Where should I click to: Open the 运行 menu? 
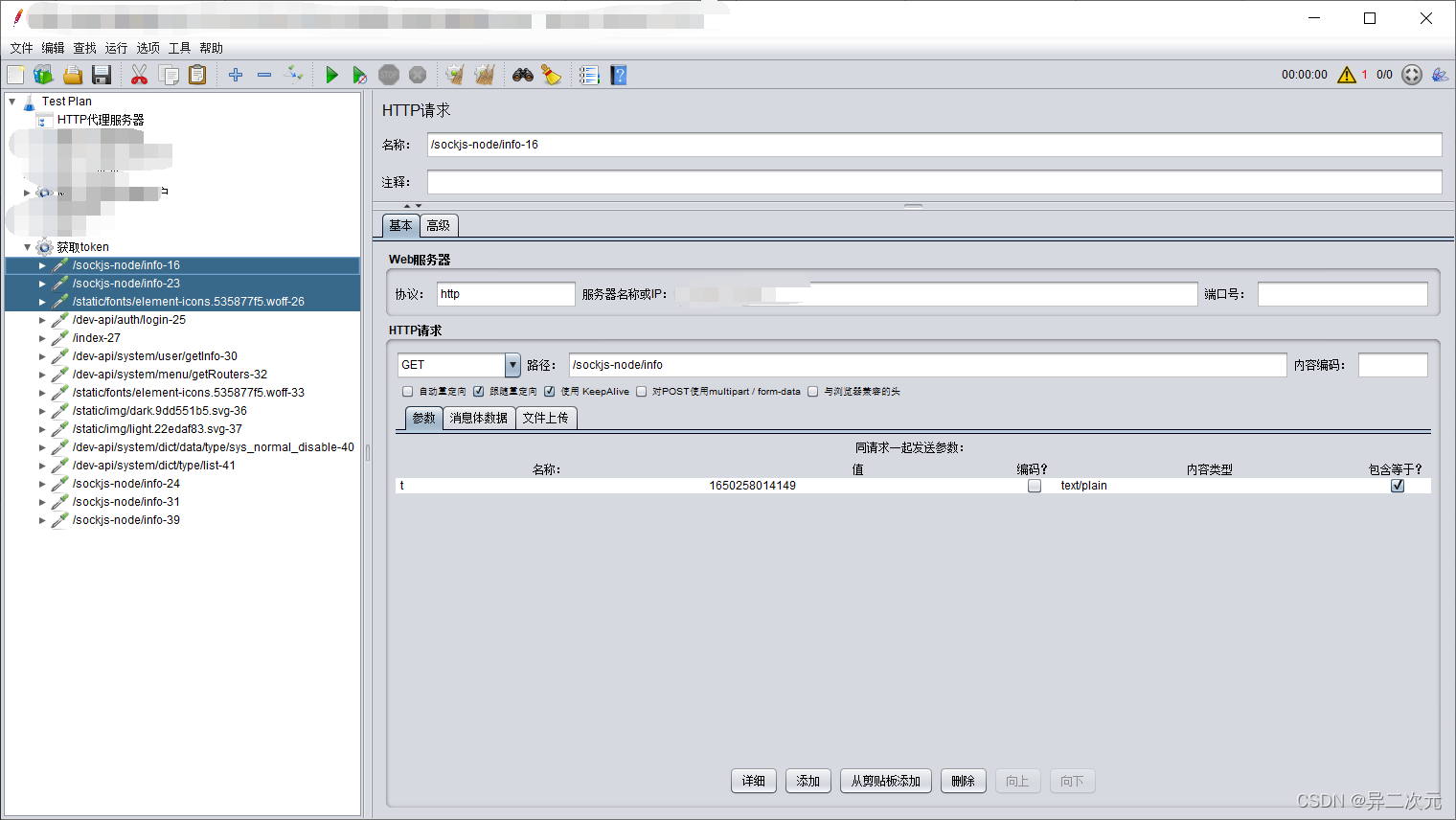coord(116,48)
